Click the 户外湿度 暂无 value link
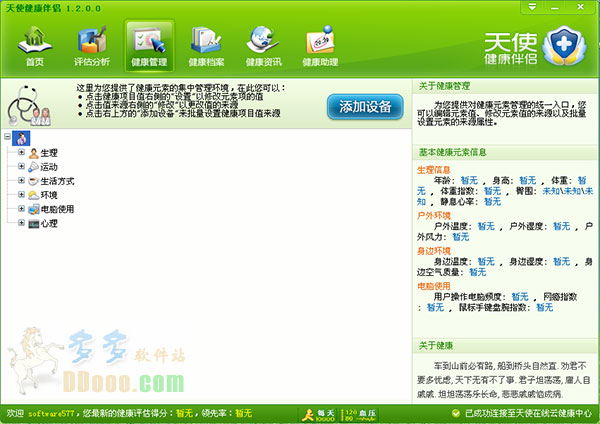Image resolution: width=600 pixels, height=424 pixels. pos(562,226)
